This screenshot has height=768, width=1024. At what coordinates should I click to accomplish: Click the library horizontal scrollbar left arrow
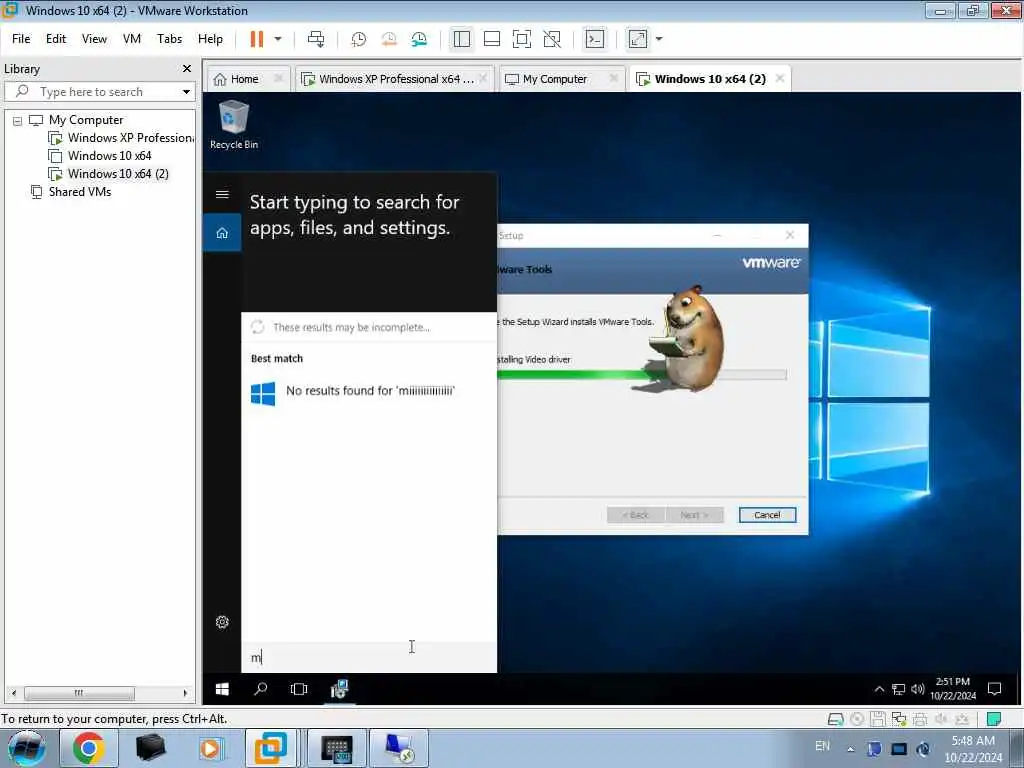pos(14,693)
